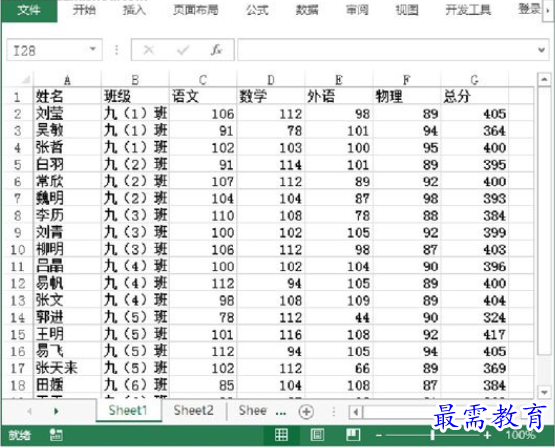
Task: Click 吴敏's total score 364
Action: click(x=475, y=130)
